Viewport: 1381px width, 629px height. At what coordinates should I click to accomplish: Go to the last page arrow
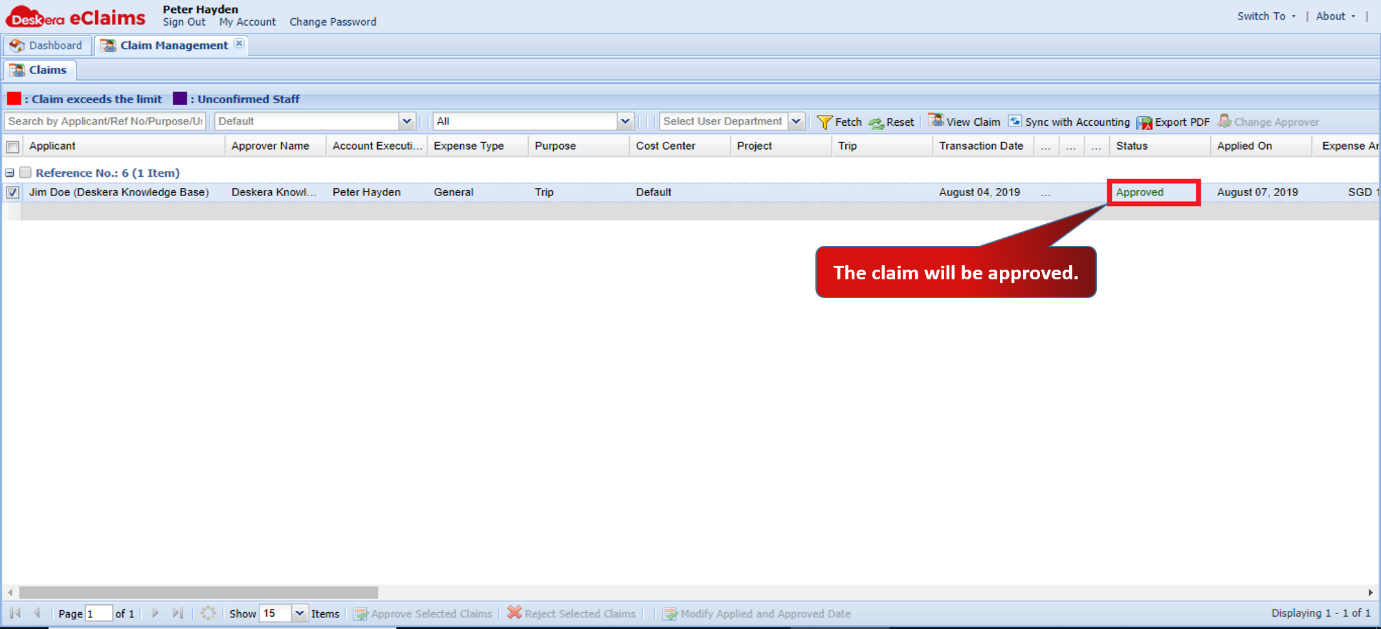(x=177, y=613)
